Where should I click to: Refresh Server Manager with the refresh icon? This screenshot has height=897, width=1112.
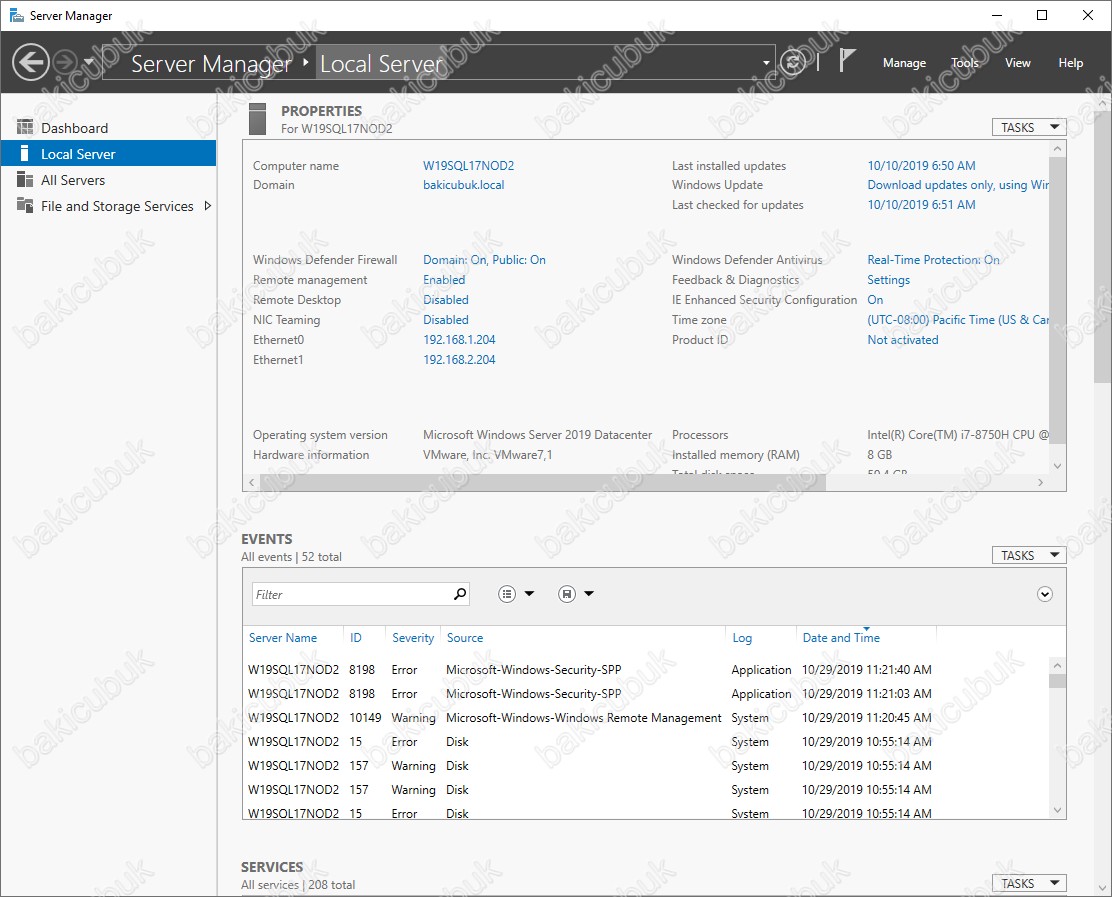793,62
